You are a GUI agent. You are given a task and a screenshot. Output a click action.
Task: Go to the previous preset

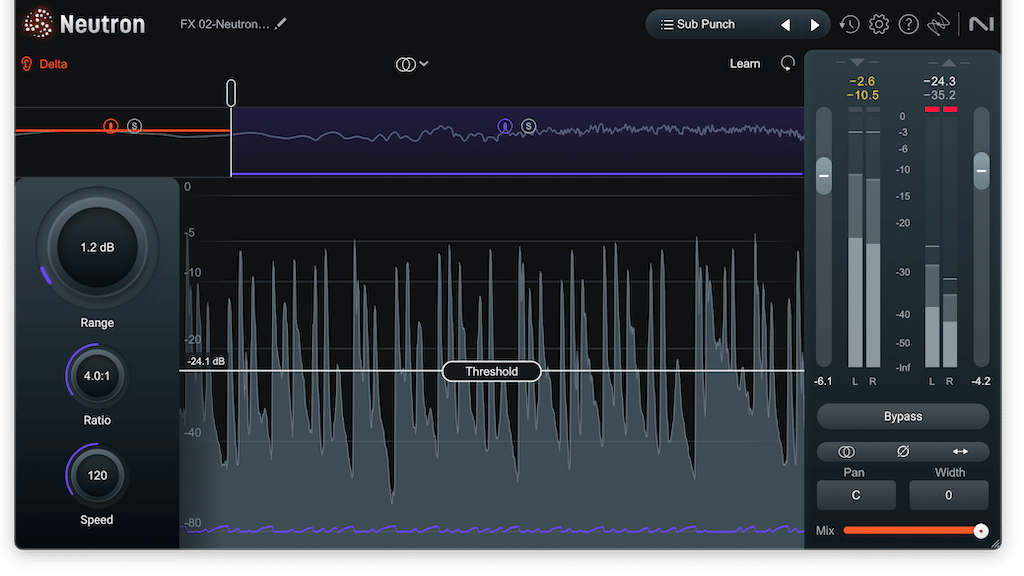pyautogui.click(x=786, y=25)
